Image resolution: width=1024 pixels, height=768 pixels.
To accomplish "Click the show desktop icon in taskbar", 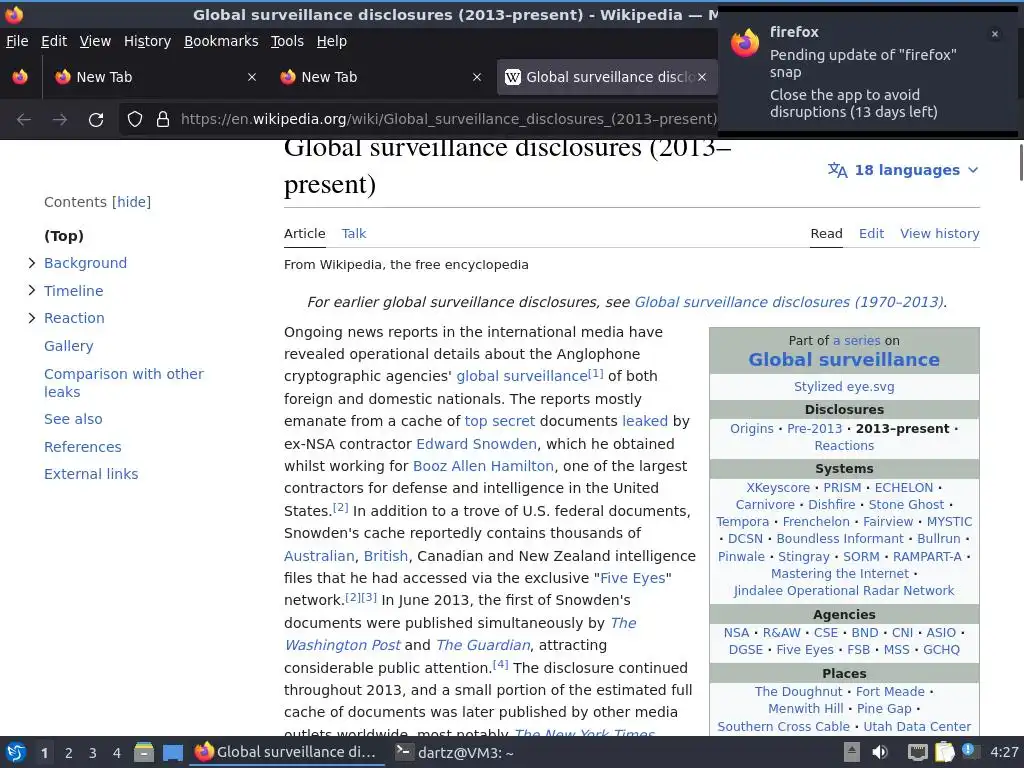I will pos(172,752).
